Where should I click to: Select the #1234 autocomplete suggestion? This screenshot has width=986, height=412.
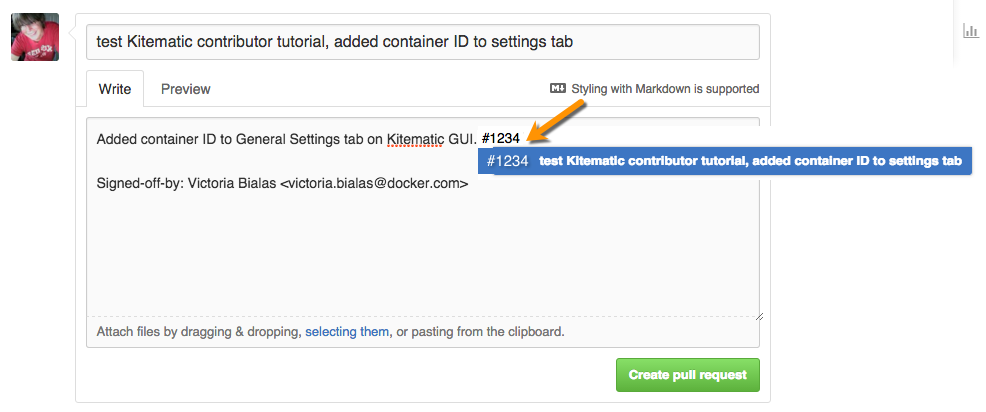click(725, 161)
